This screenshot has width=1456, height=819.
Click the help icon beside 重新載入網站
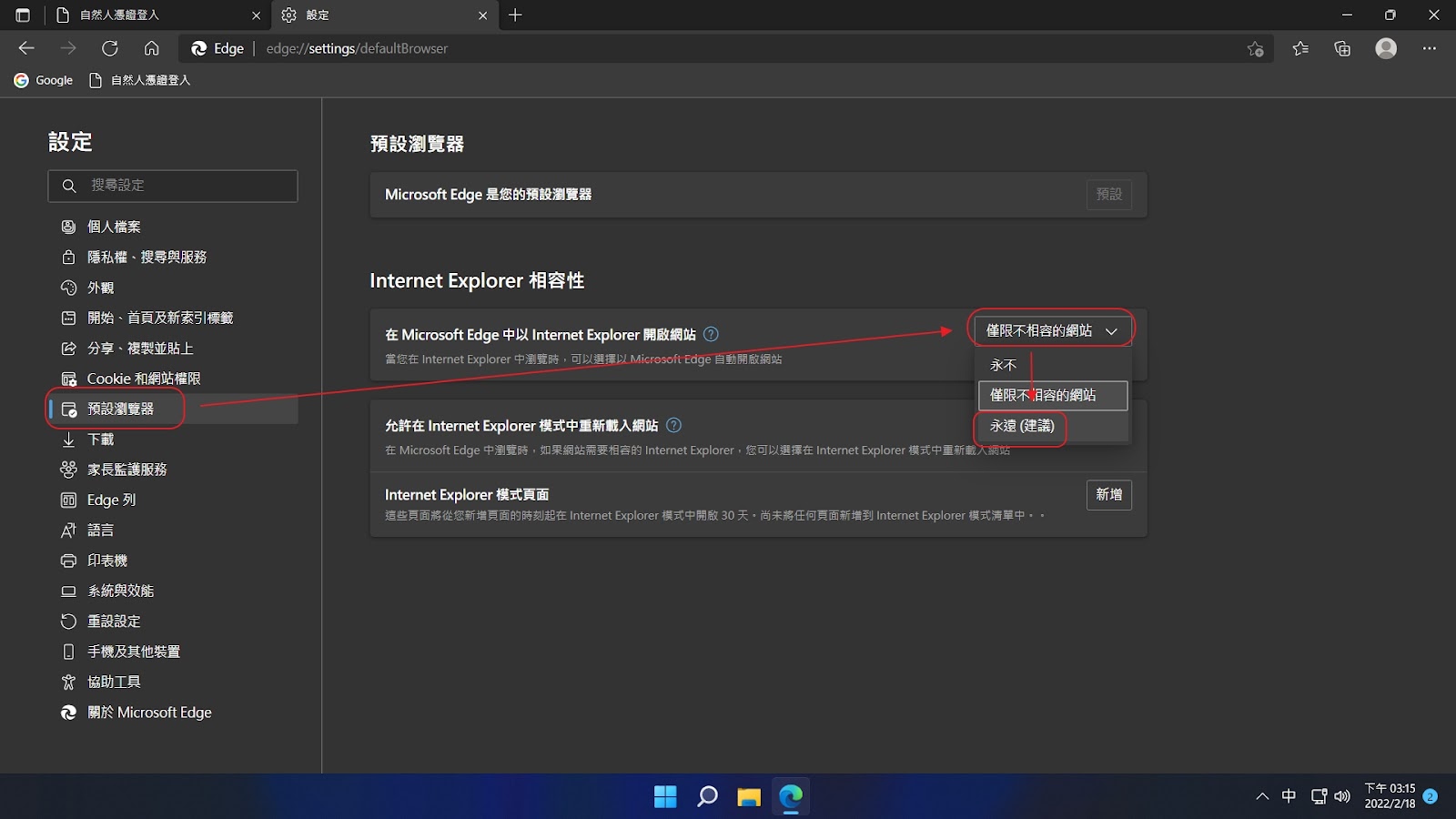tap(673, 425)
